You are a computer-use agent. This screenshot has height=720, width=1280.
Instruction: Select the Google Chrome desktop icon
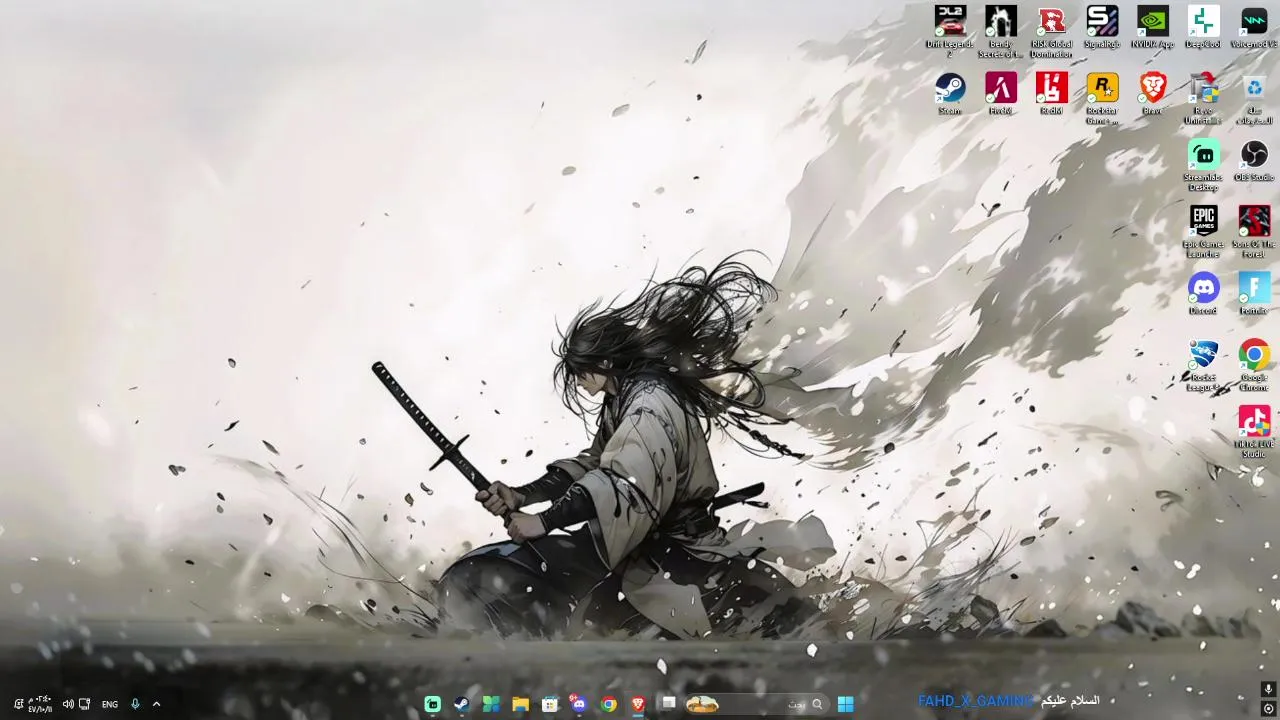[1254, 365]
